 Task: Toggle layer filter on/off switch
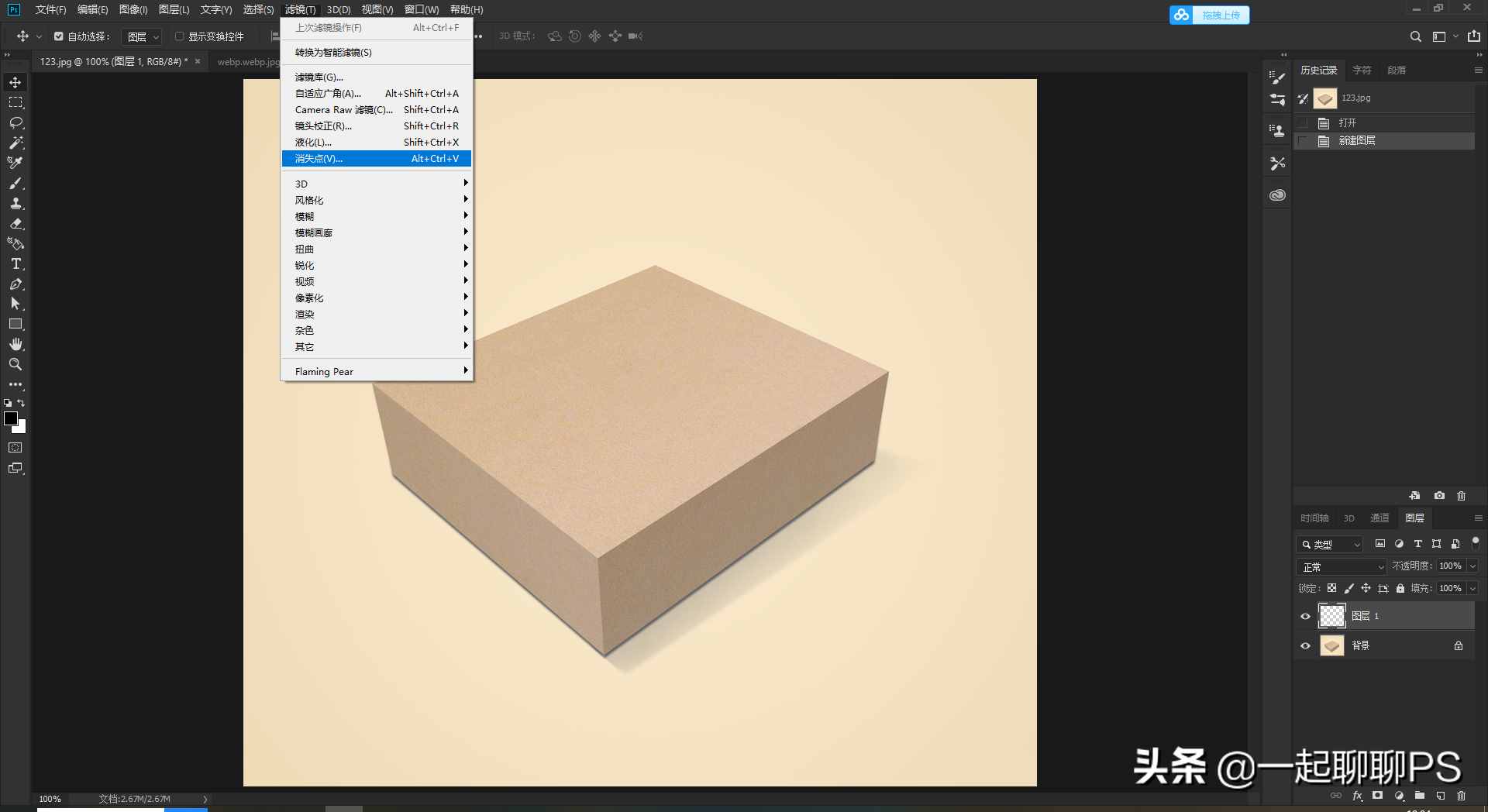click(1476, 543)
